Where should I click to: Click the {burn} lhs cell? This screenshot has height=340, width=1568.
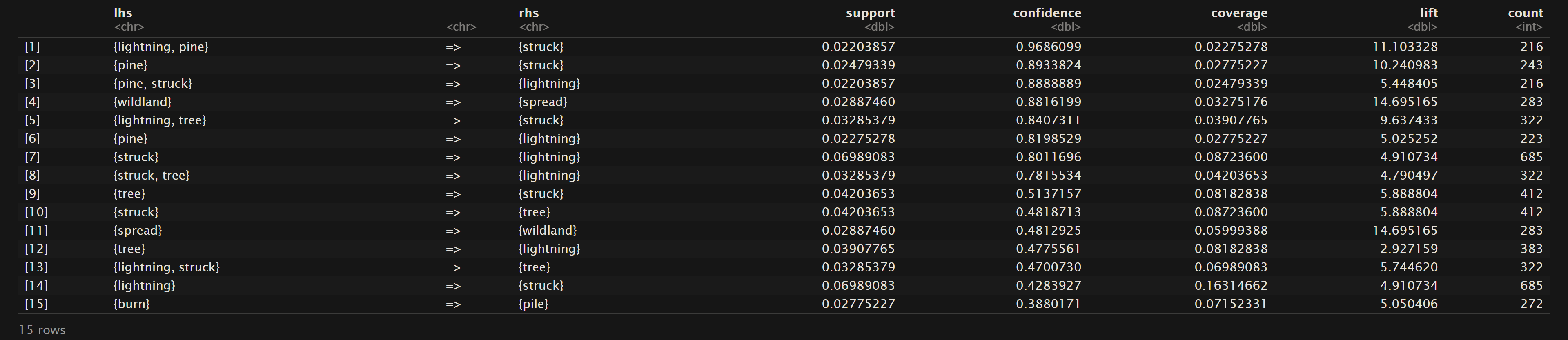click(131, 304)
